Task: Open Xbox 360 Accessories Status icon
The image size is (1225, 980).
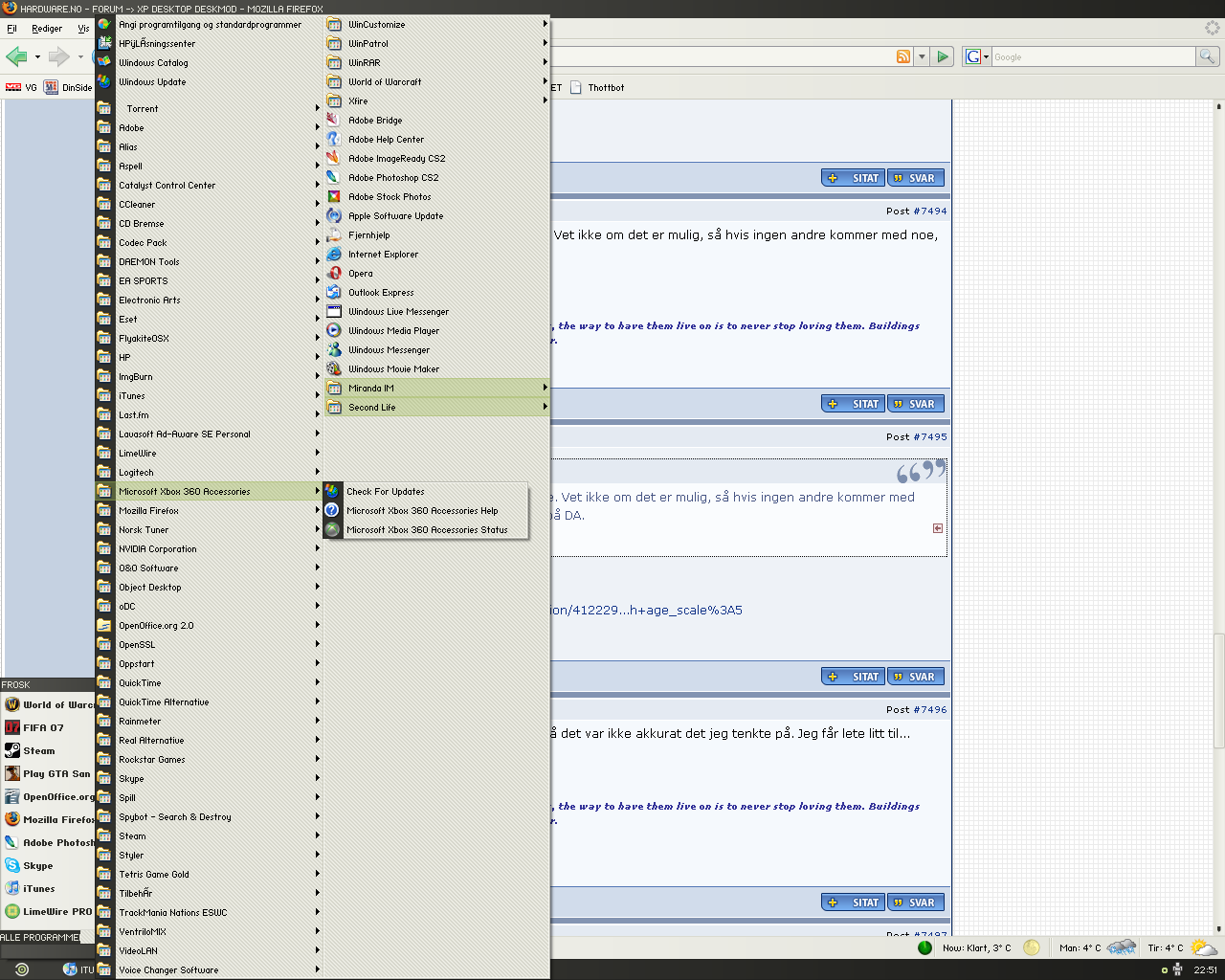Action: click(x=332, y=530)
